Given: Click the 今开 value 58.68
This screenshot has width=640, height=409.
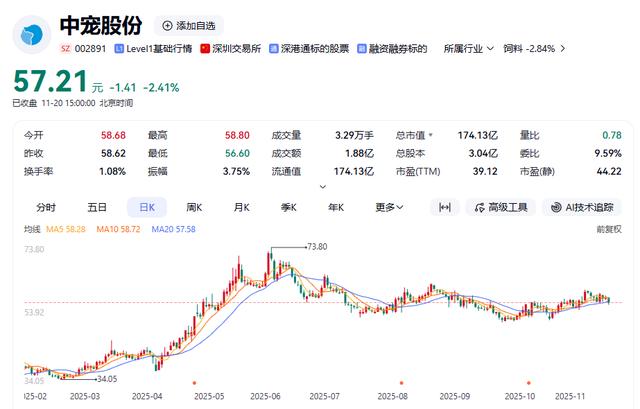Looking at the screenshot, I should pos(113,135).
